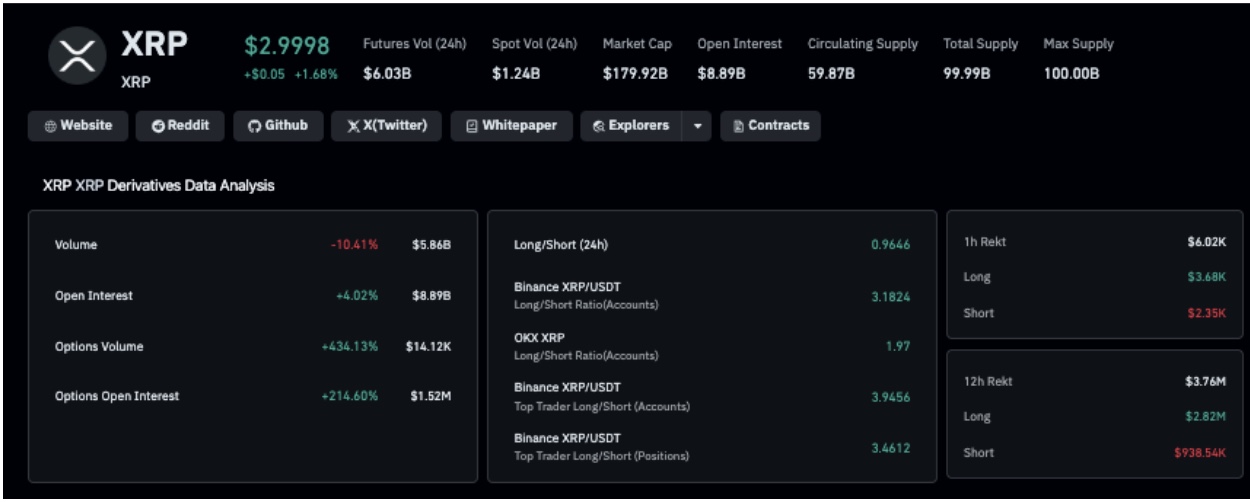Open the Contracts button

[x=770, y=126]
